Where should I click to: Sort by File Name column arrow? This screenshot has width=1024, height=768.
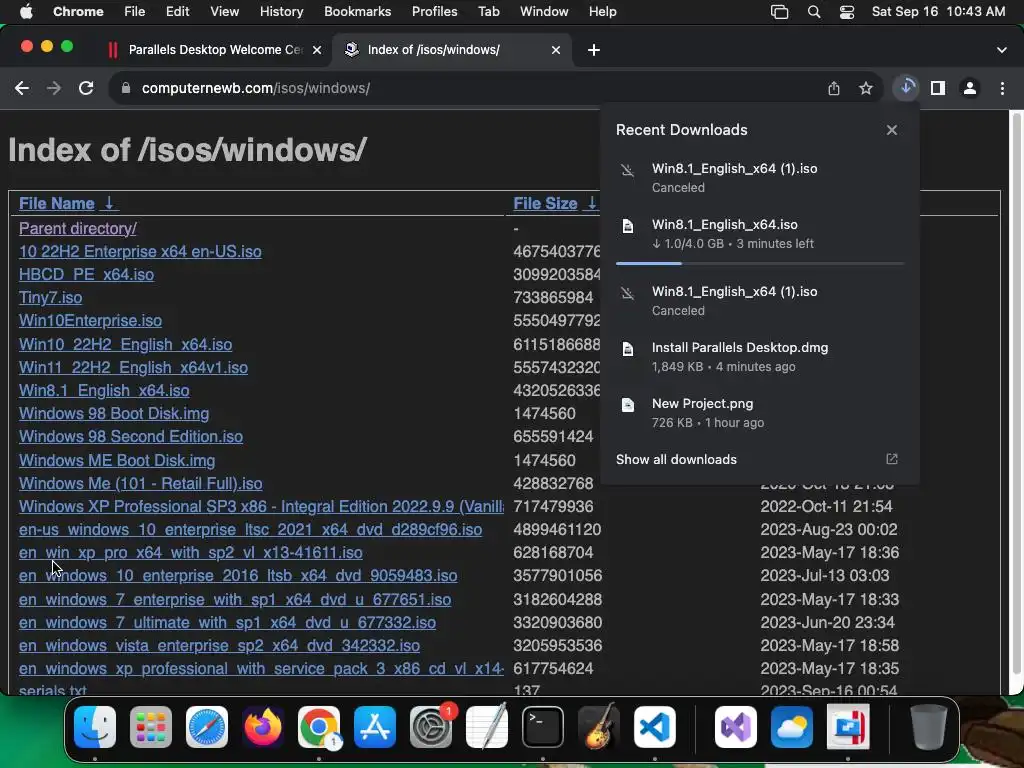[109, 203]
